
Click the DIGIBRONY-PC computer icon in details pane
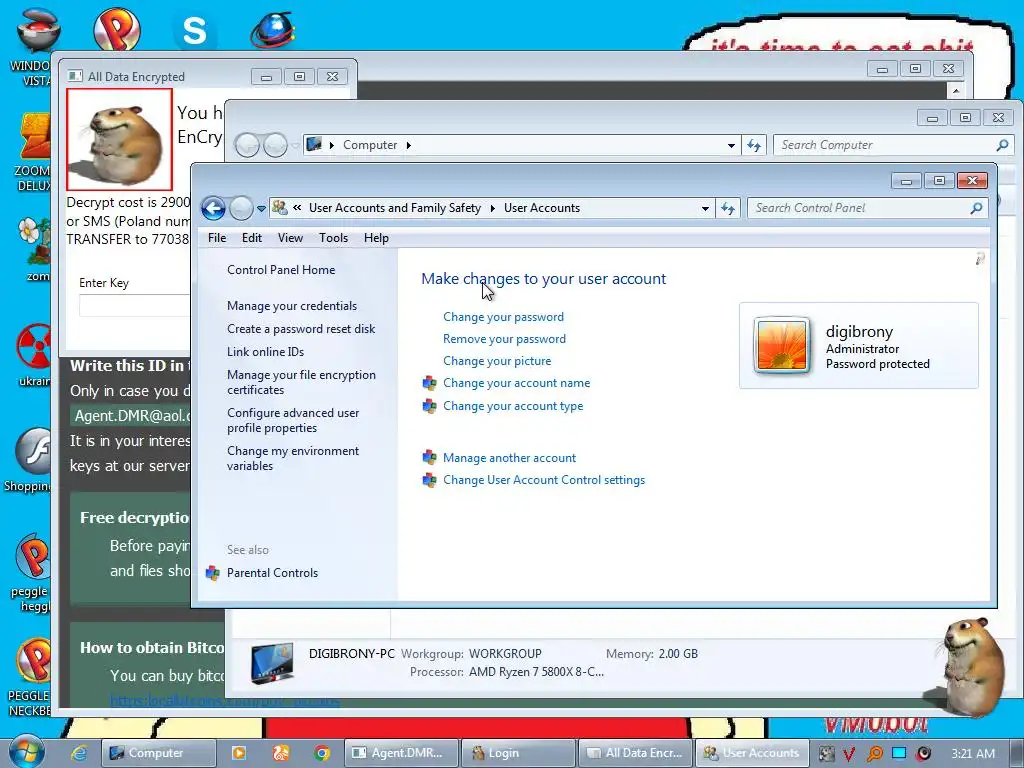click(272, 662)
